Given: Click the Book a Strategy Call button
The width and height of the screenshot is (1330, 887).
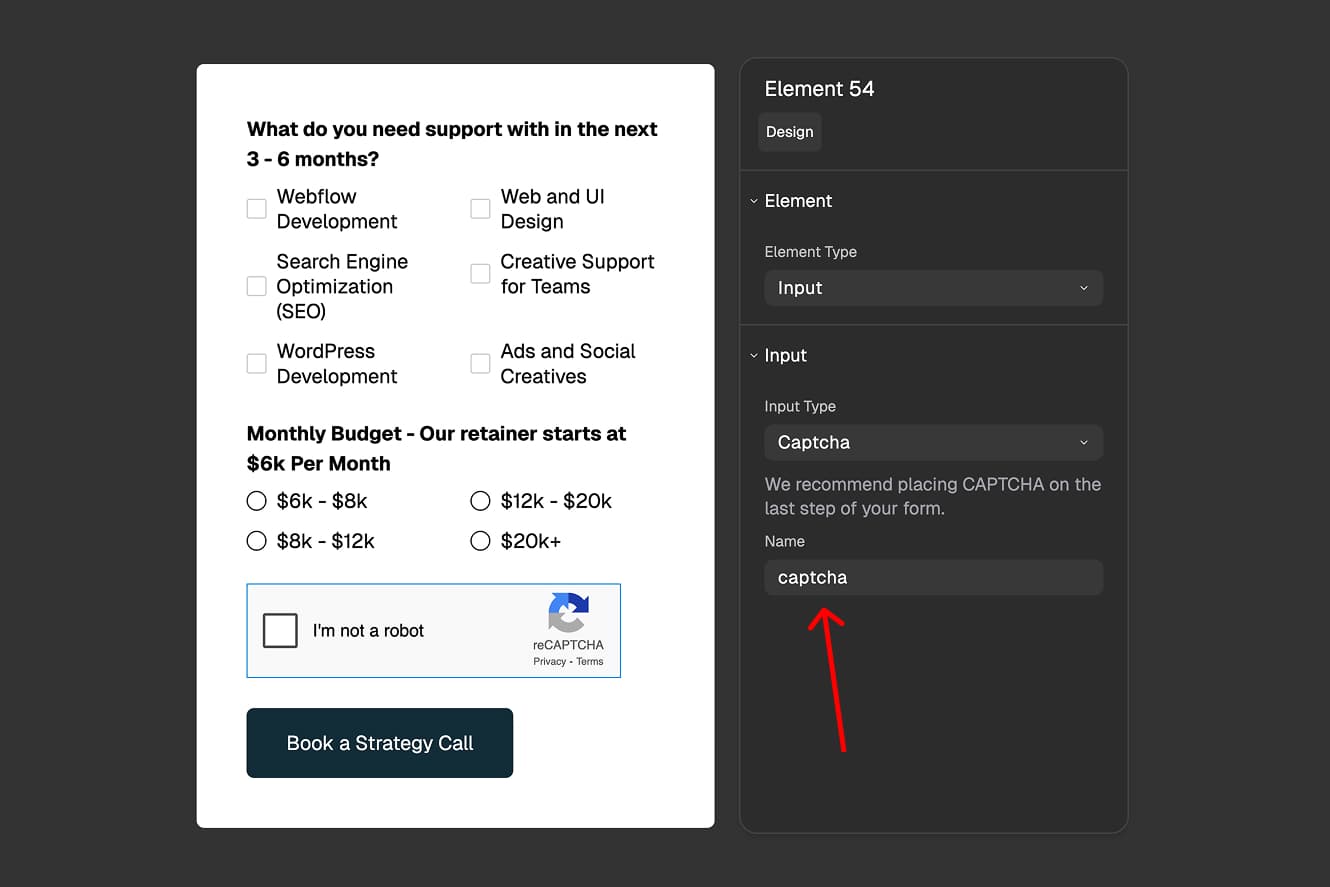Looking at the screenshot, I should [x=379, y=743].
